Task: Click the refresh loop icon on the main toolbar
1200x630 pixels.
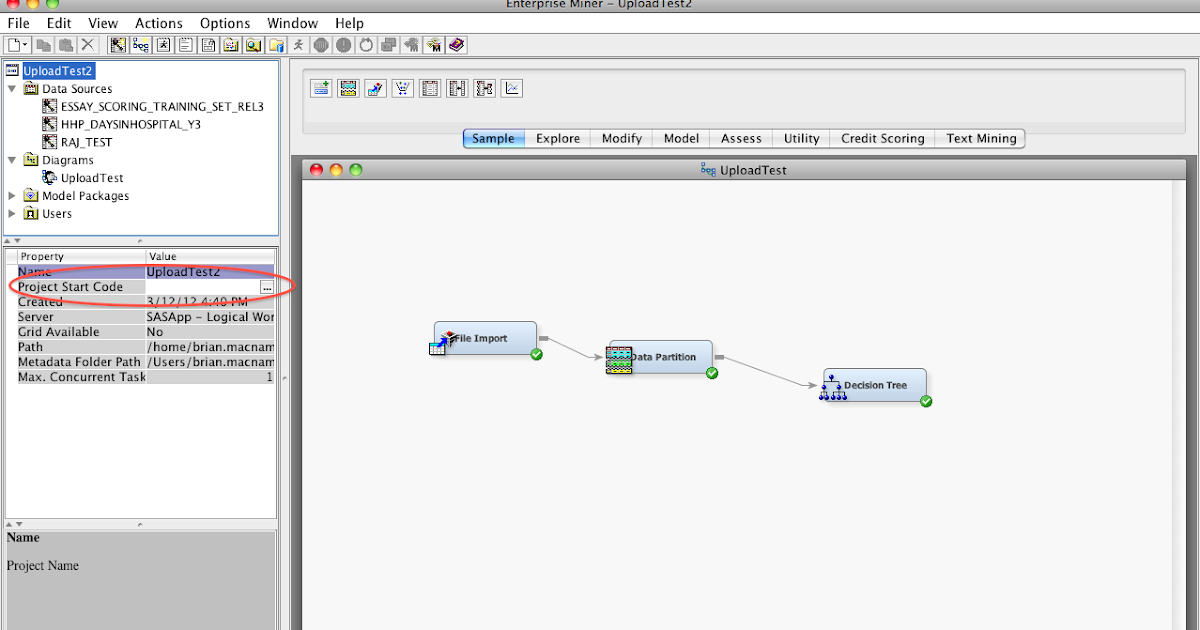Action: (365, 45)
